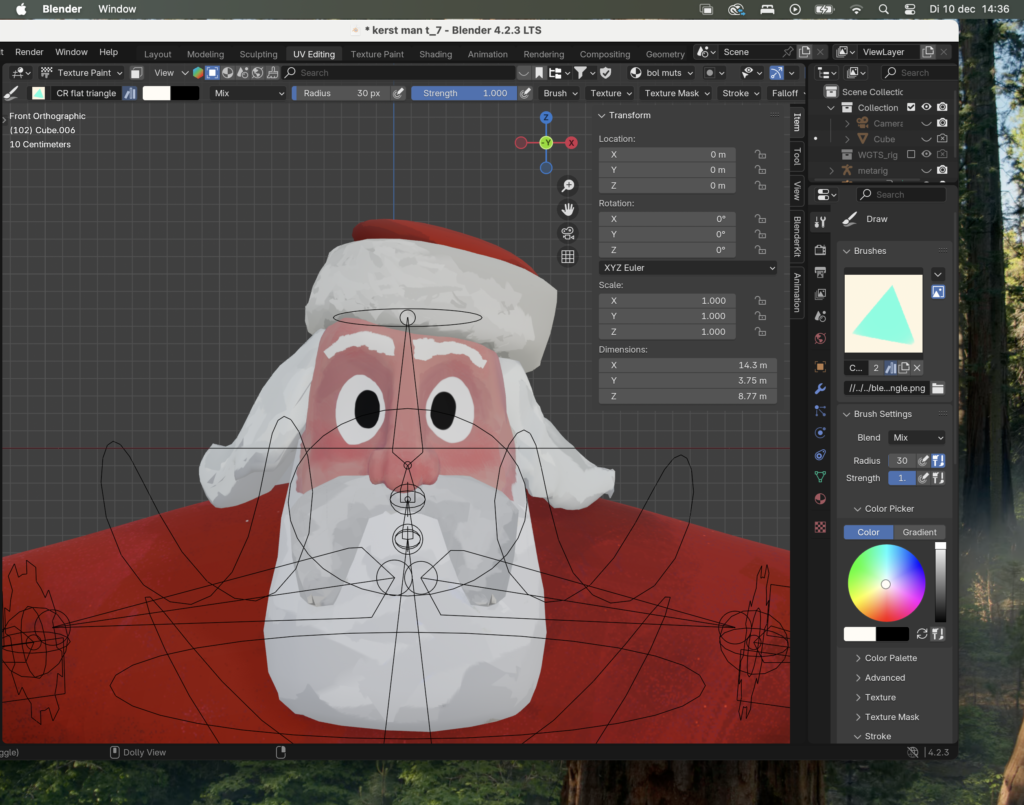Disable rendering of Camera in outliner

tap(942, 123)
